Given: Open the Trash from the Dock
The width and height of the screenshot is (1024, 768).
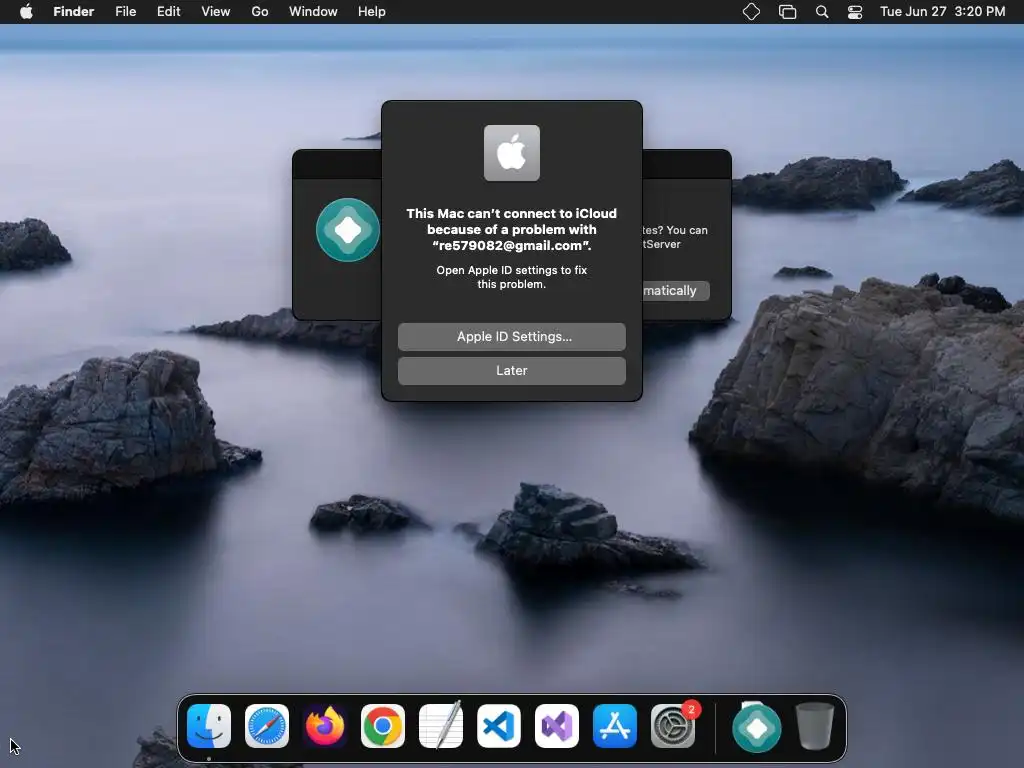Looking at the screenshot, I should (x=814, y=726).
